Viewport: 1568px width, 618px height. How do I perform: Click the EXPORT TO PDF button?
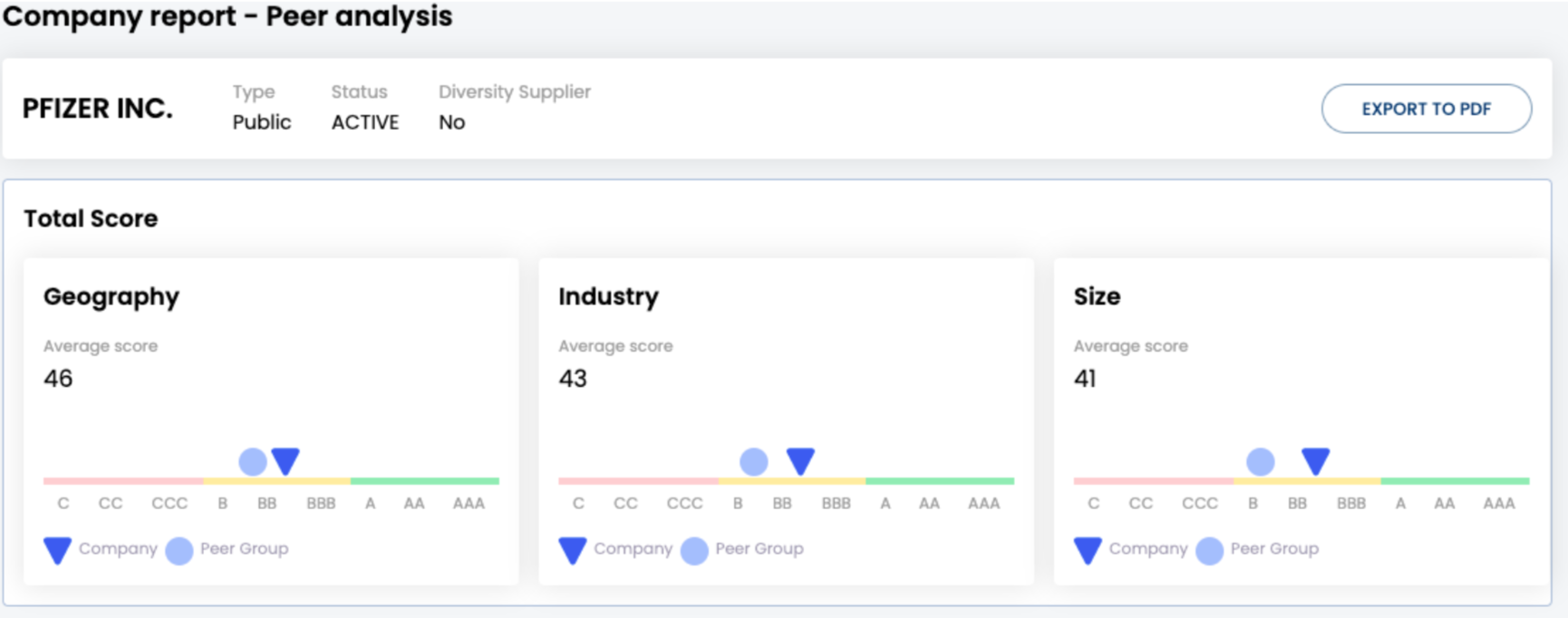coord(1426,109)
